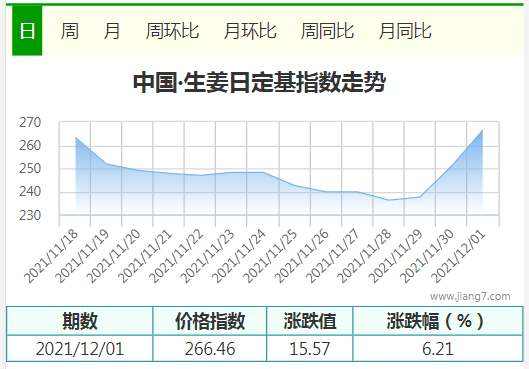Click the 2021/11/18 data point on chart
The image size is (529, 369).
point(76,137)
